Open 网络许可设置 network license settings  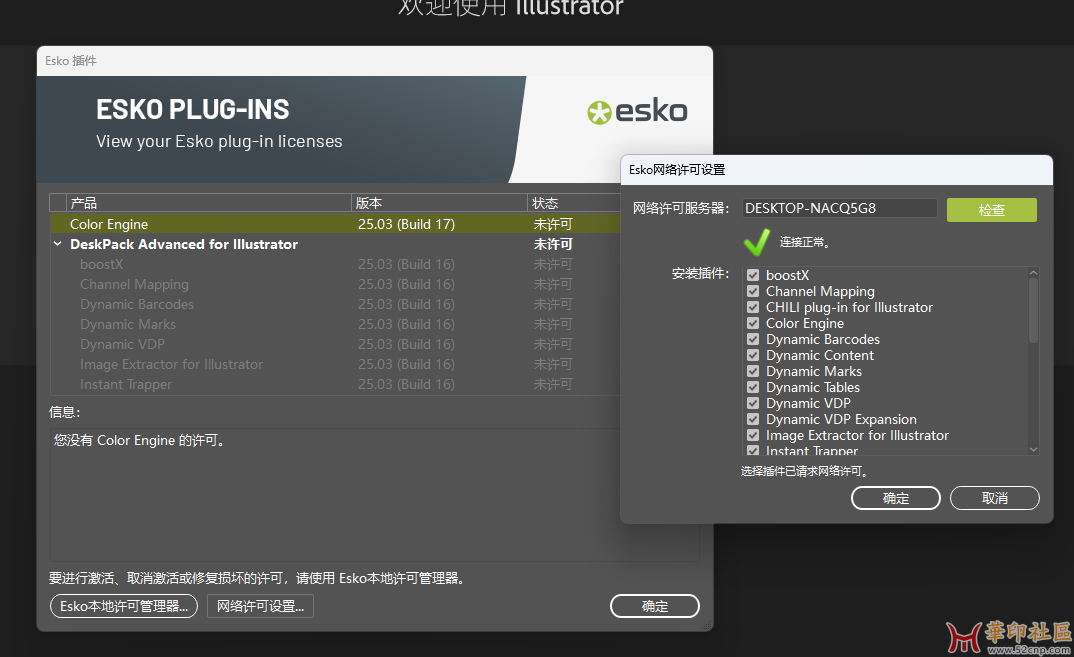[260, 606]
